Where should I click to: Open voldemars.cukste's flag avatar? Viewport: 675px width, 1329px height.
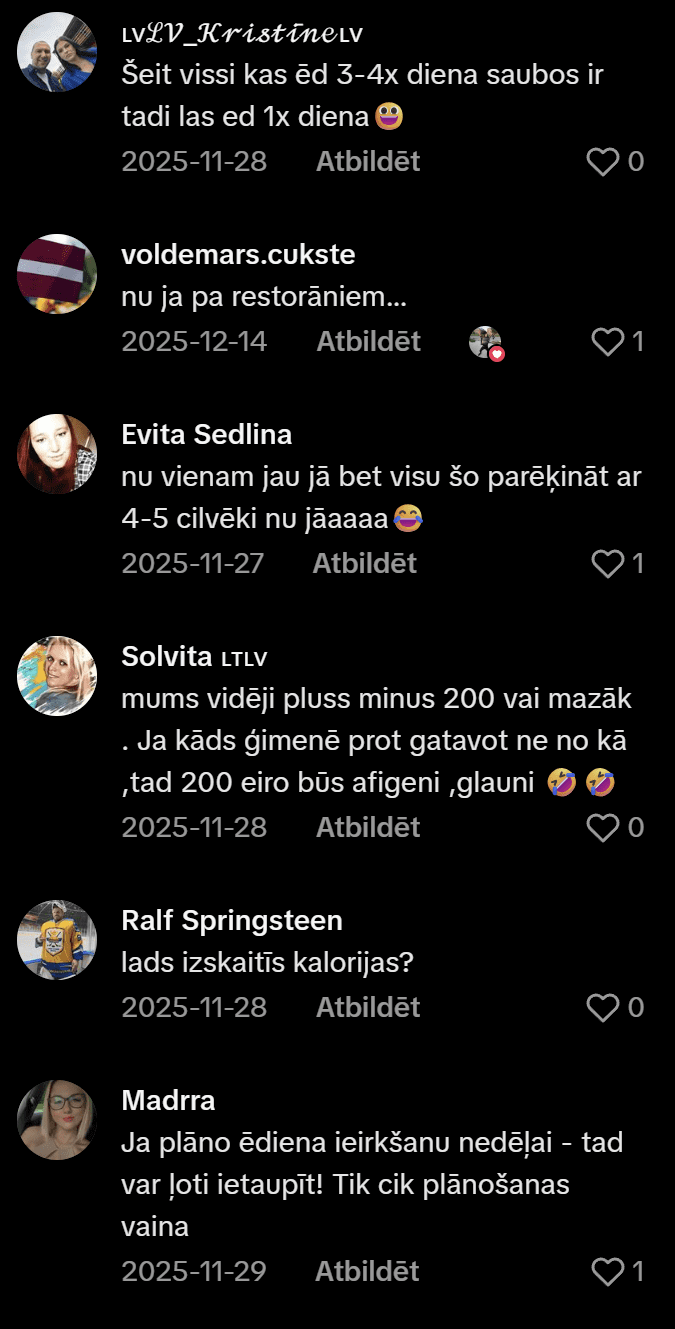tap(58, 273)
